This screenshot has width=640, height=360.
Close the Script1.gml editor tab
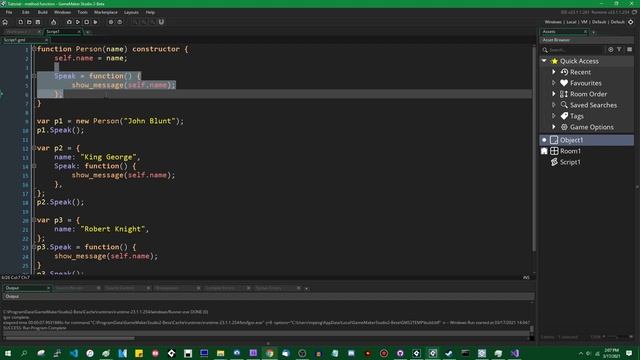click(46, 40)
